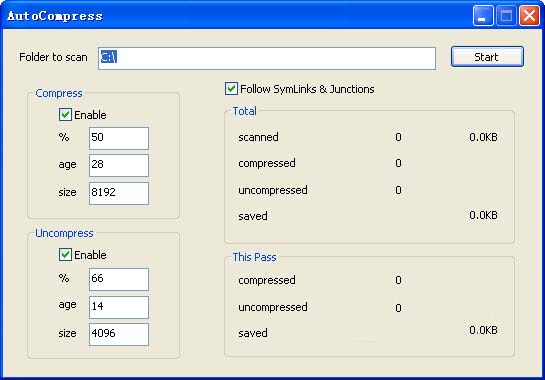Select the Uncompress size field showing 4096
545x380 pixels.
119,334
